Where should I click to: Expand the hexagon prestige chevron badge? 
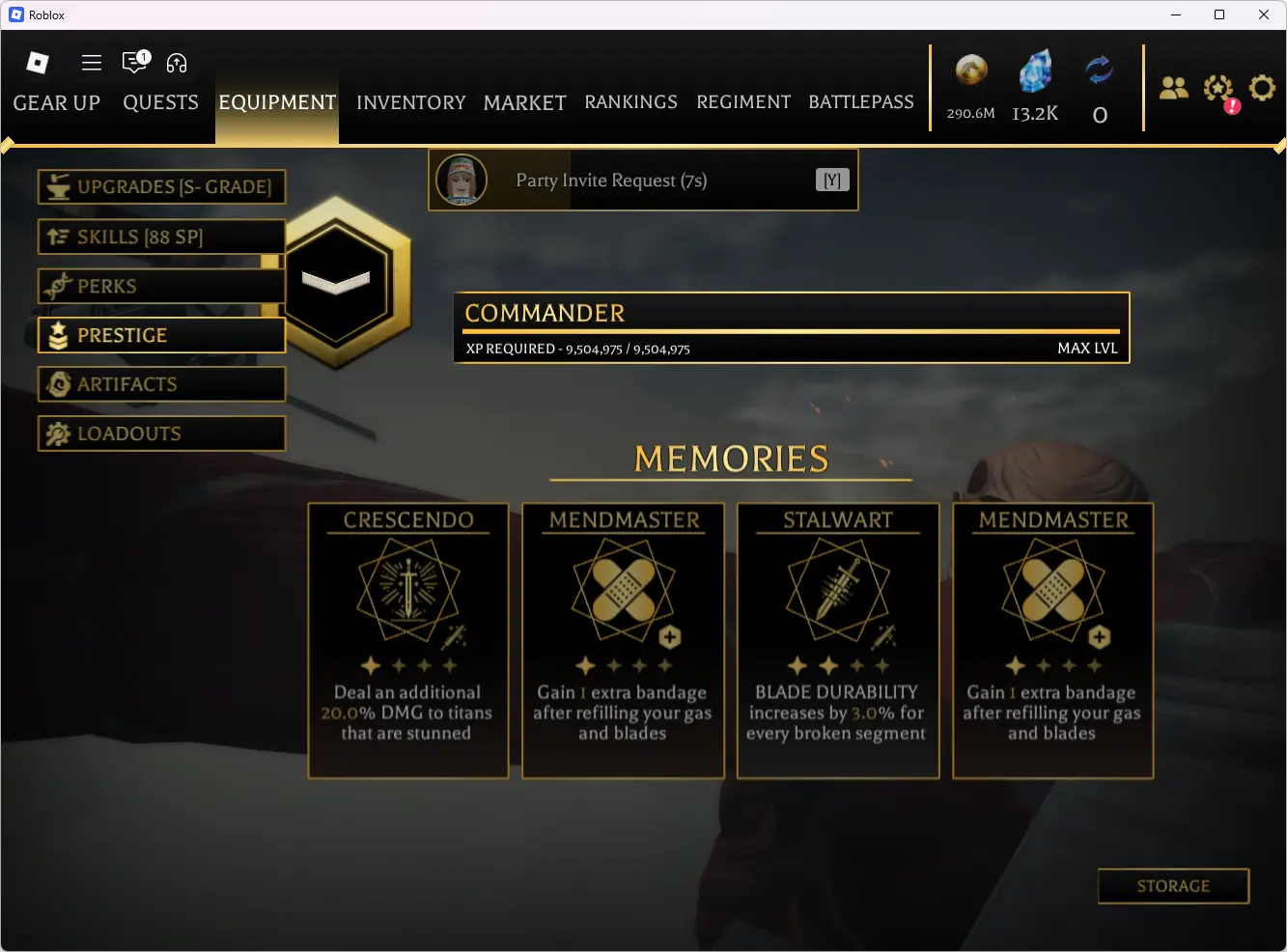pos(336,282)
